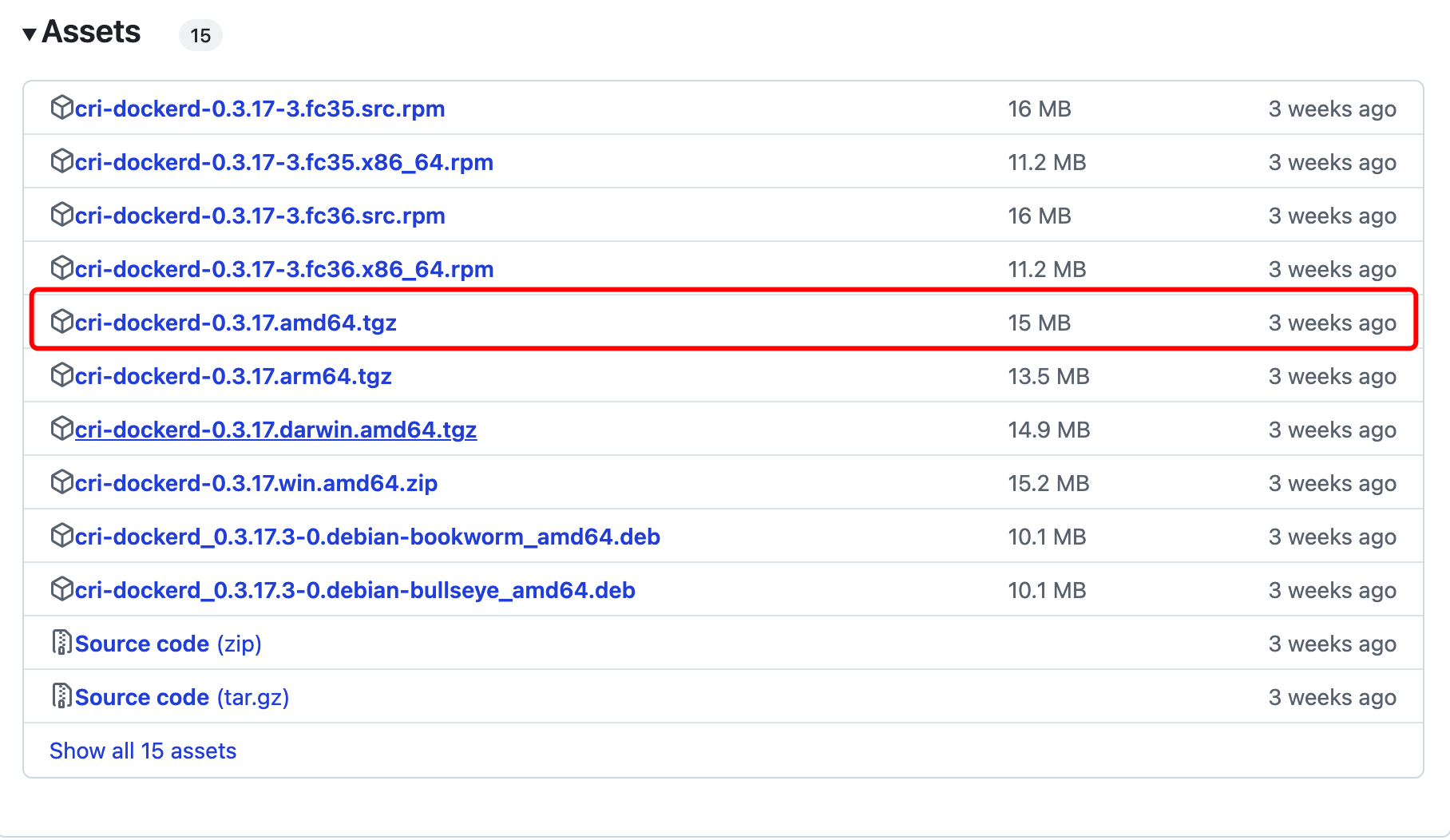Screen dimensions: 1450x840
Task: Click package icon beside cri-dockerd-0.3.17.amd64.tgz
Action: [x=61, y=322]
